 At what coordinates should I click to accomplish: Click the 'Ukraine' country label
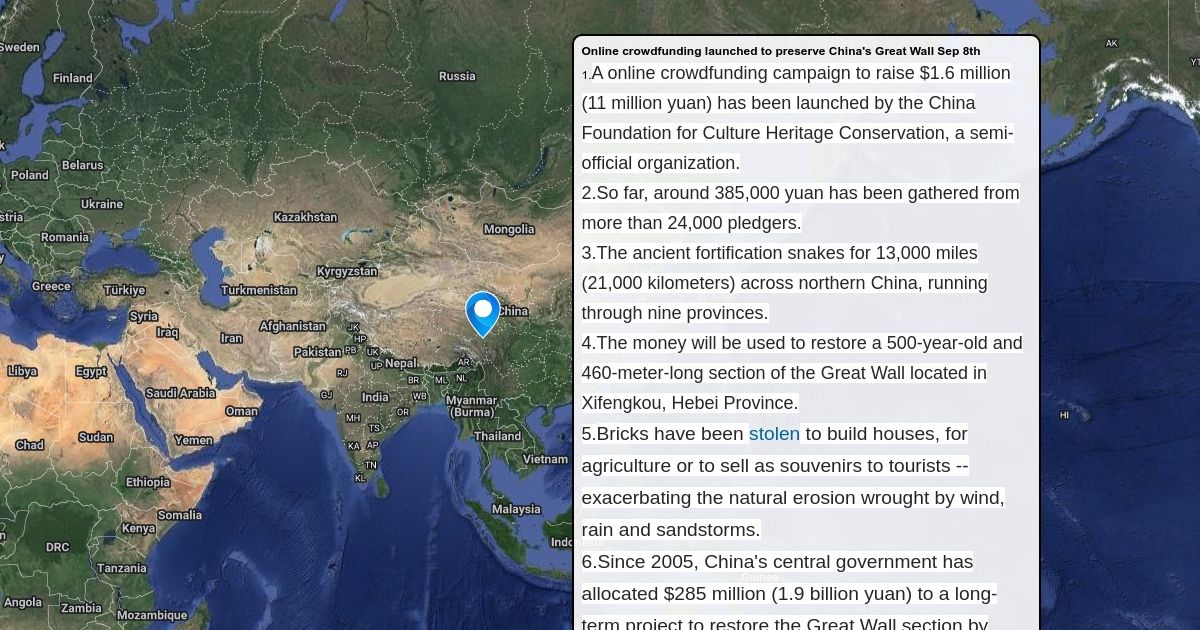click(102, 204)
